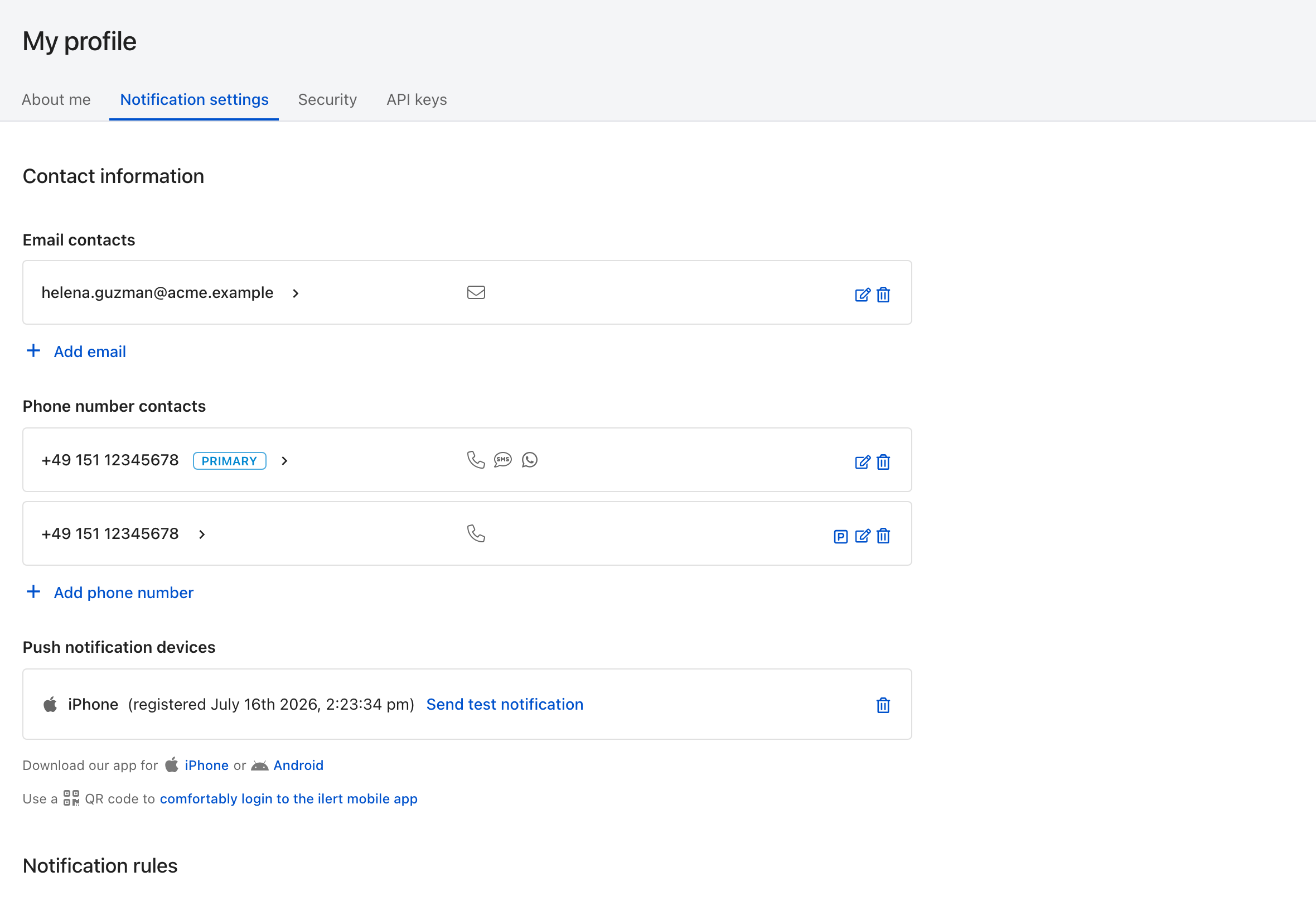Screen dimensions: 1316x915
Task: Click the PRIMARY-tagged +49 151 12345678 number text
Action: pos(110,460)
